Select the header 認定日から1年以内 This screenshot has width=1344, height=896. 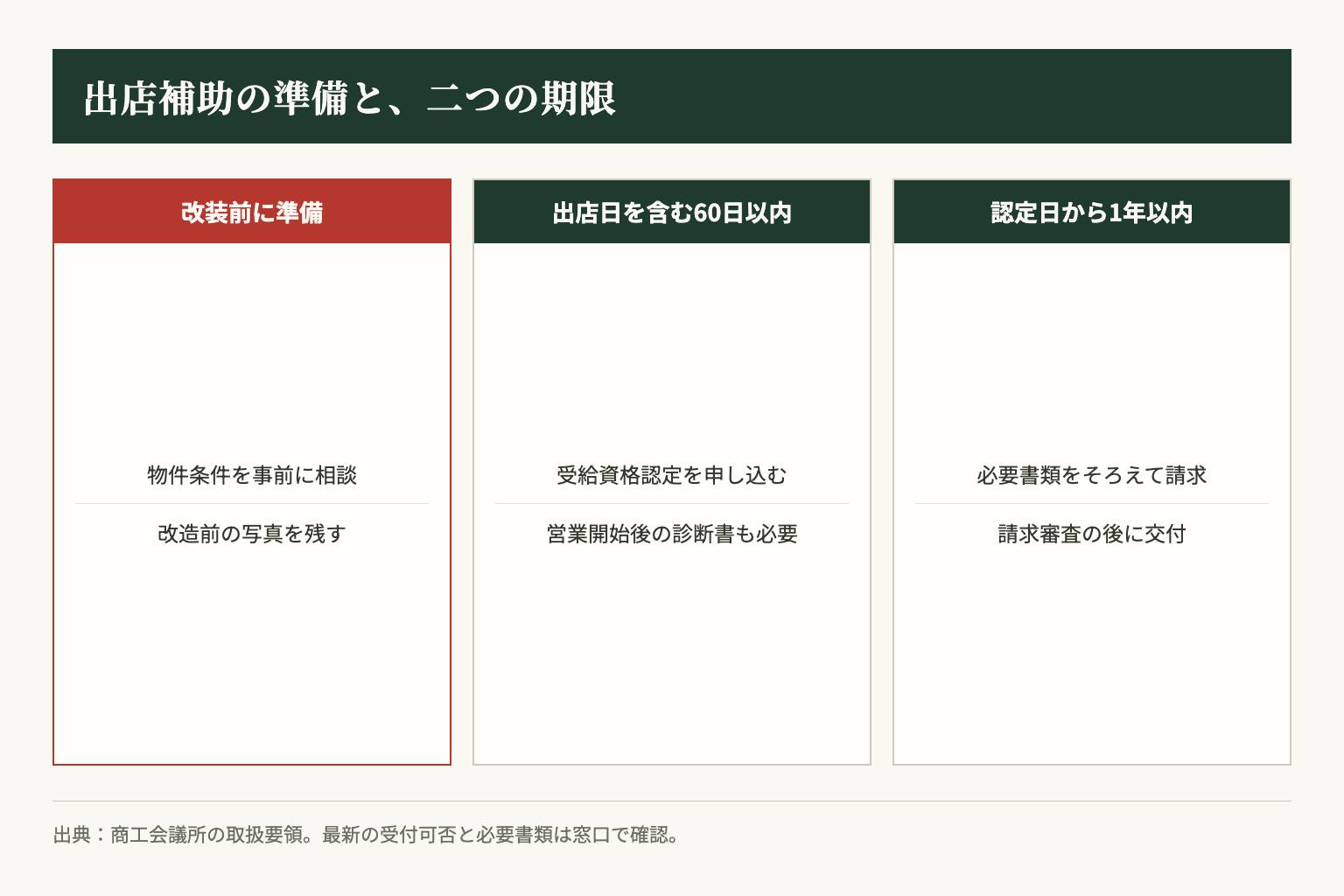coord(1092,212)
